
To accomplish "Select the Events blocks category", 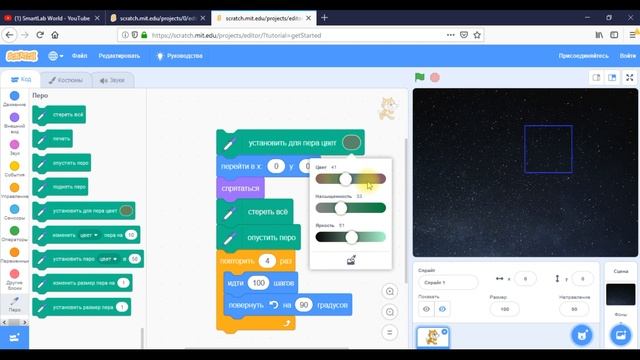I will coord(14,169).
